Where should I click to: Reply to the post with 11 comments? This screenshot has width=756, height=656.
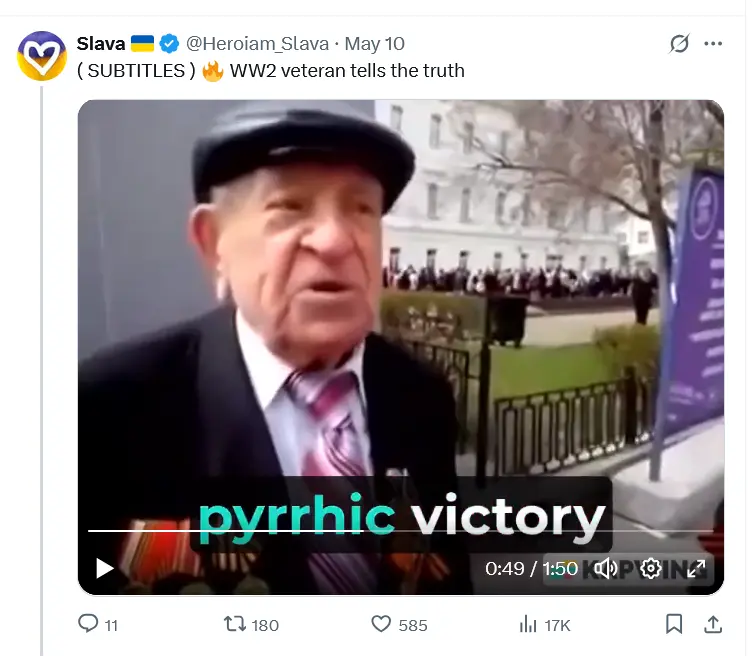[98, 624]
